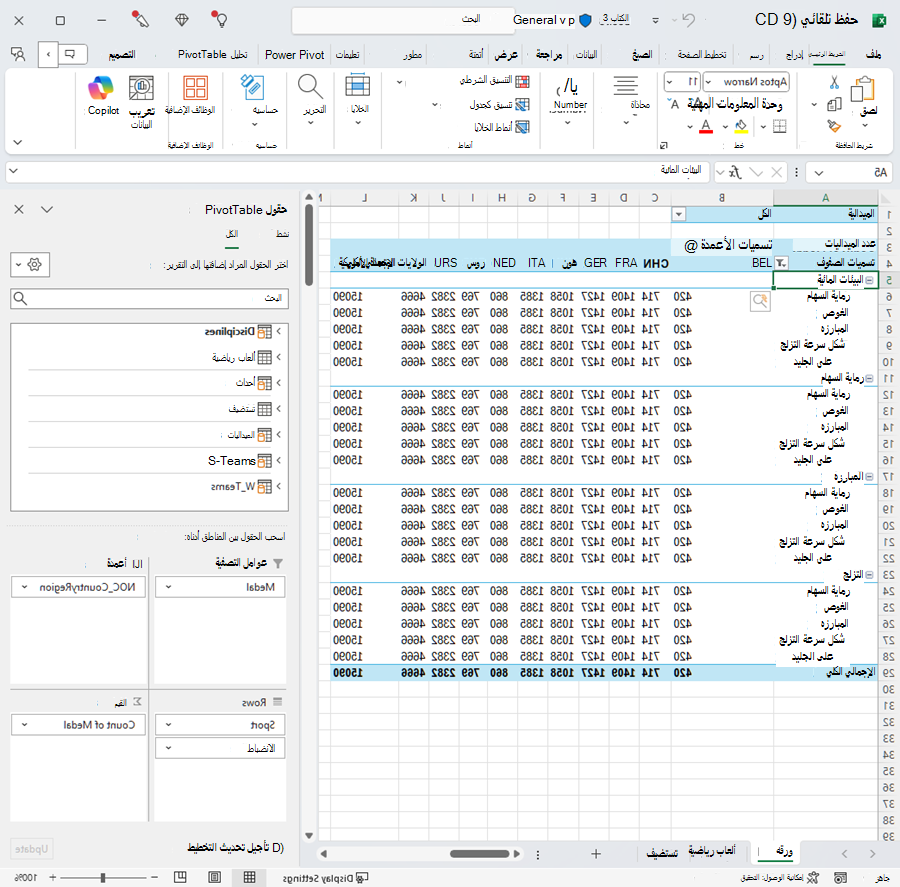Open the البيانات (Data) ribbon tab
900x887 pixels.
pyautogui.click(x=586, y=55)
